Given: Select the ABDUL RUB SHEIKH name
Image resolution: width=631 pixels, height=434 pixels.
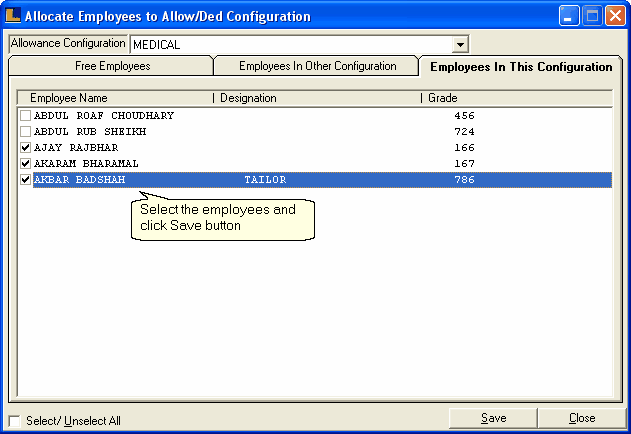Looking at the screenshot, I should point(90,132).
